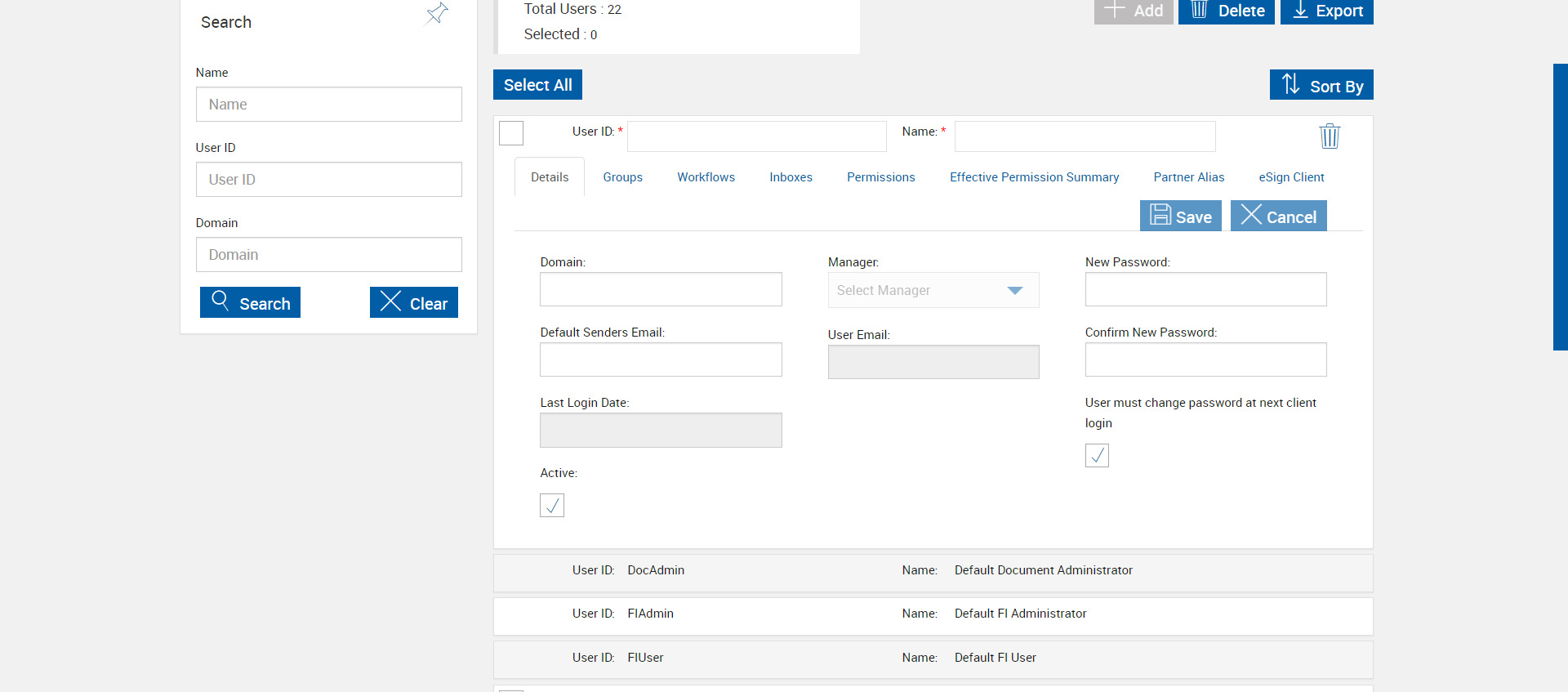Delete selected users from top toolbar
The height and width of the screenshot is (692, 1568).
[1226, 11]
